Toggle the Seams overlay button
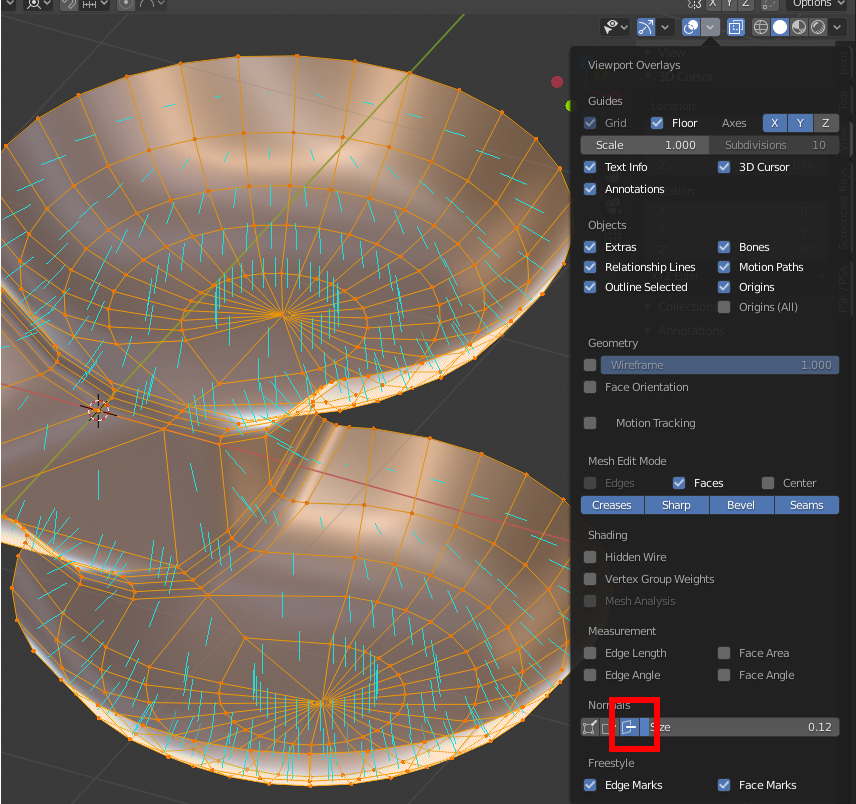This screenshot has width=856, height=804. click(x=806, y=505)
